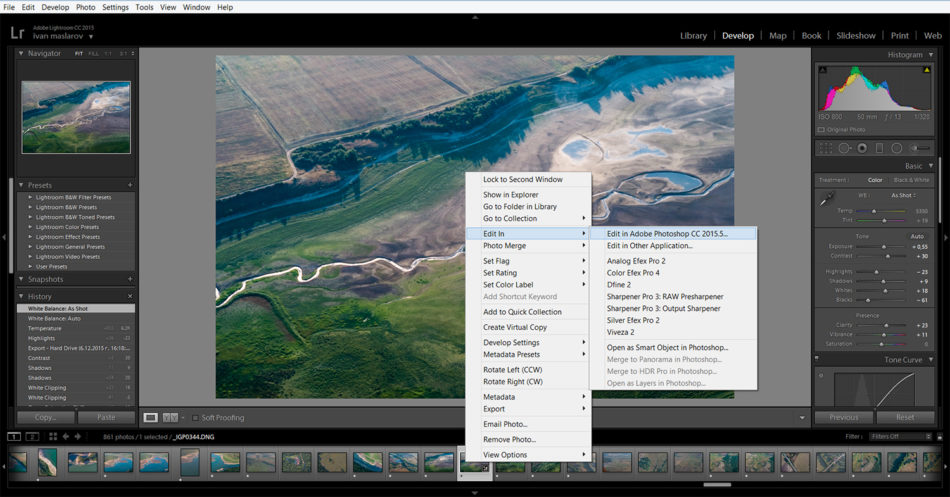Open the As Shot white balance dropdown

tap(904, 195)
